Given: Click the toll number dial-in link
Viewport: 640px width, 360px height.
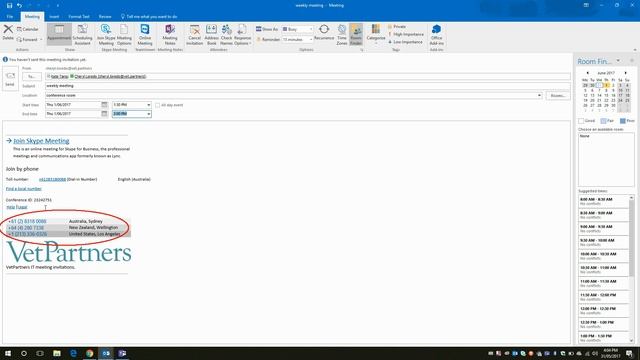Looking at the screenshot, I should (52, 179).
